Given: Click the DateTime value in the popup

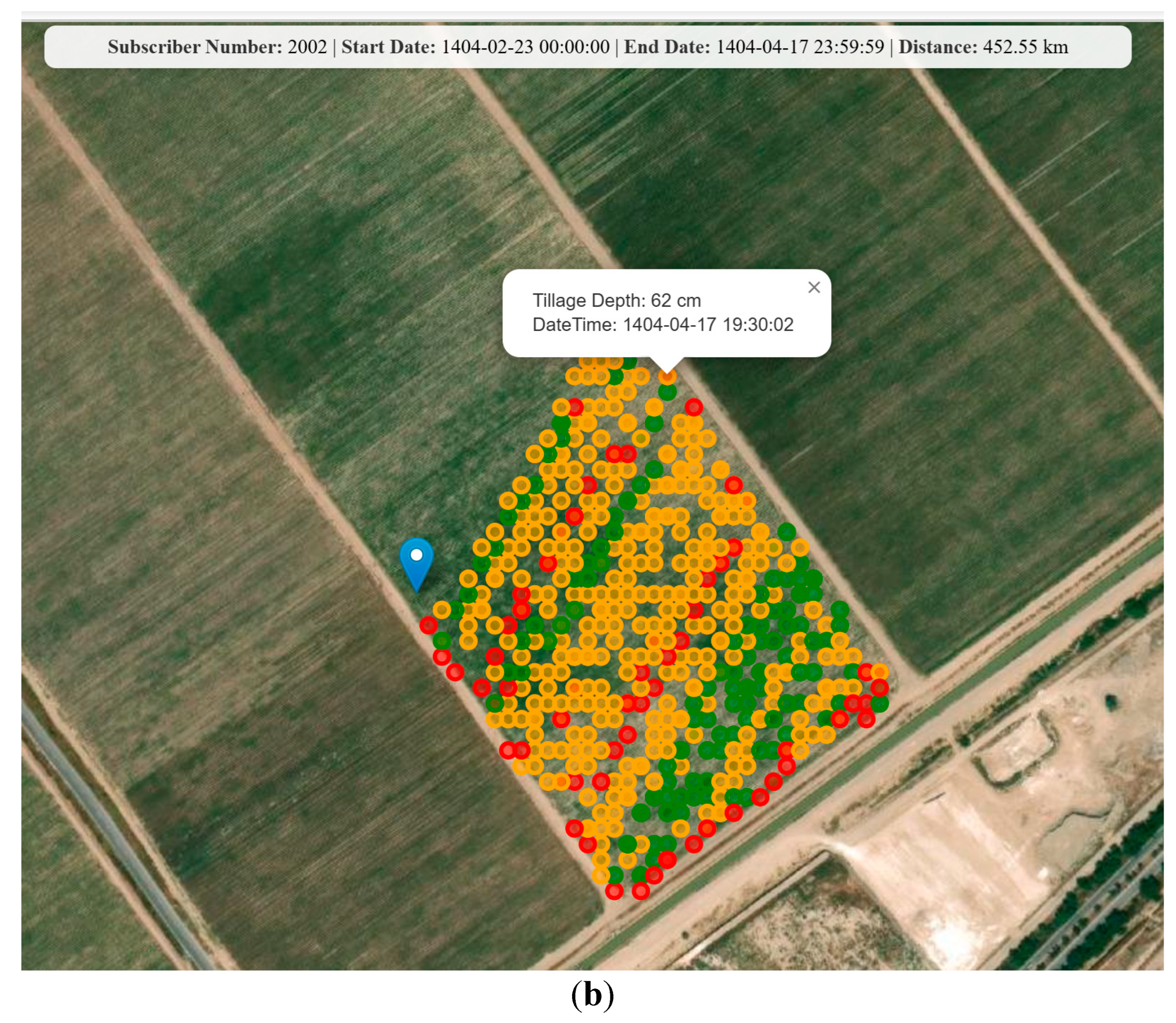Looking at the screenshot, I should (x=708, y=325).
